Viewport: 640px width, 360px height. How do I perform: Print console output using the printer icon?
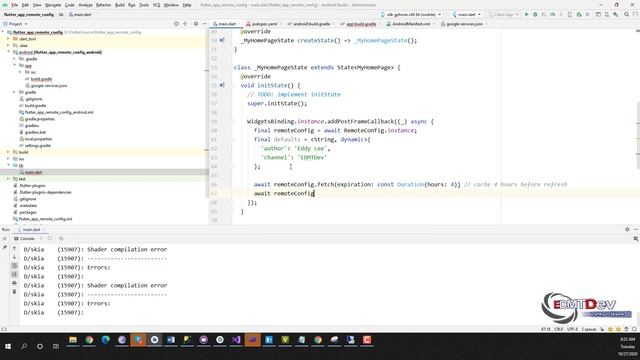14,283
